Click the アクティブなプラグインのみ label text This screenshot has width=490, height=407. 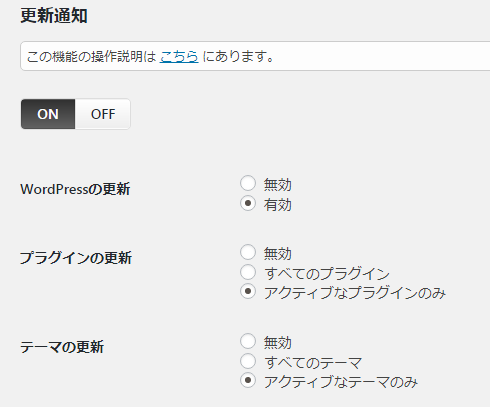(x=355, y=293)
